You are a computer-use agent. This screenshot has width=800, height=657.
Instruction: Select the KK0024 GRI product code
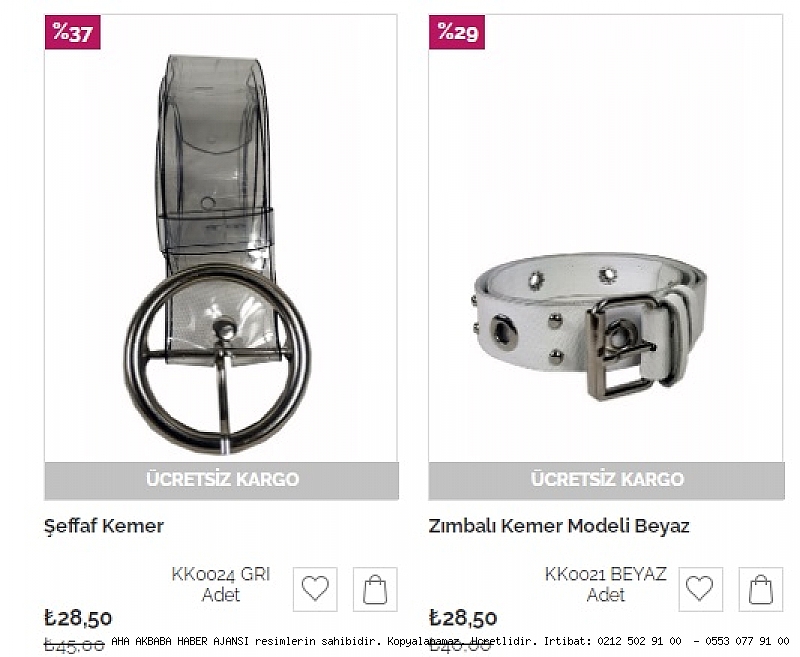221,574
